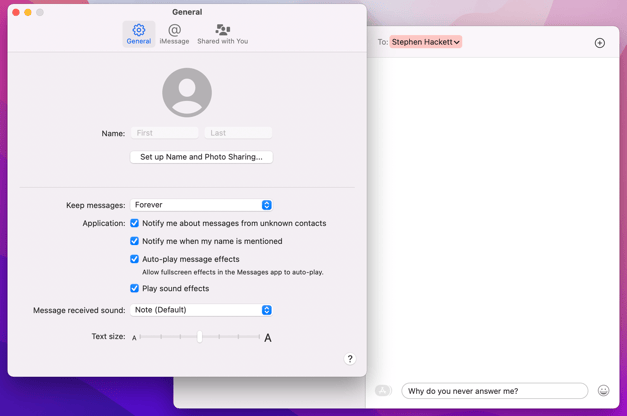Open help with the question mark button
This screenshot has width=627, height=416.
(350, 359)
